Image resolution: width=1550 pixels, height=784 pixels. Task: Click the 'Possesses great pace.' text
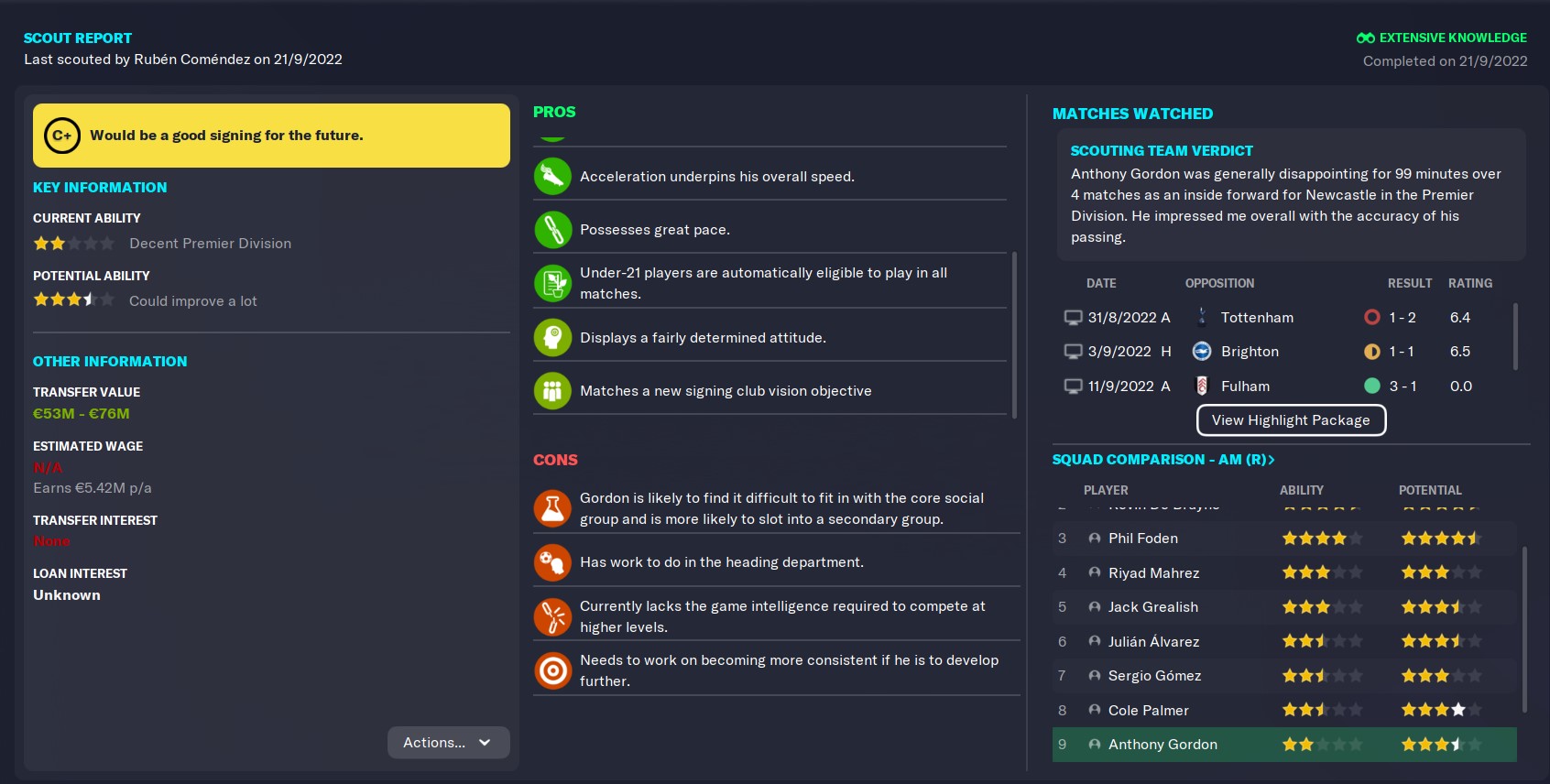[655, 230]
